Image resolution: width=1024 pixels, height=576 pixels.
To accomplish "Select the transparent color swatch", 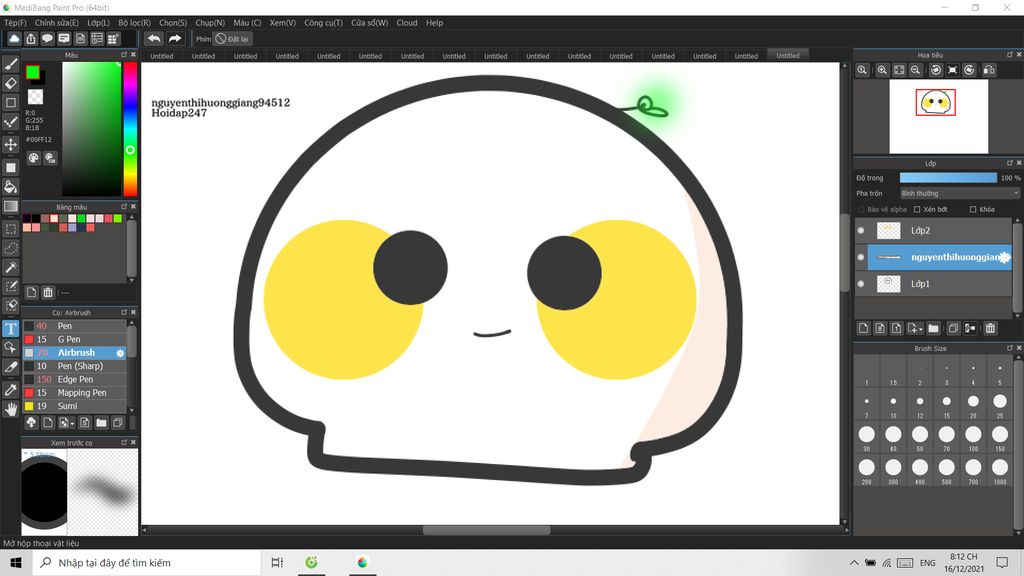I will coord(35,97).
